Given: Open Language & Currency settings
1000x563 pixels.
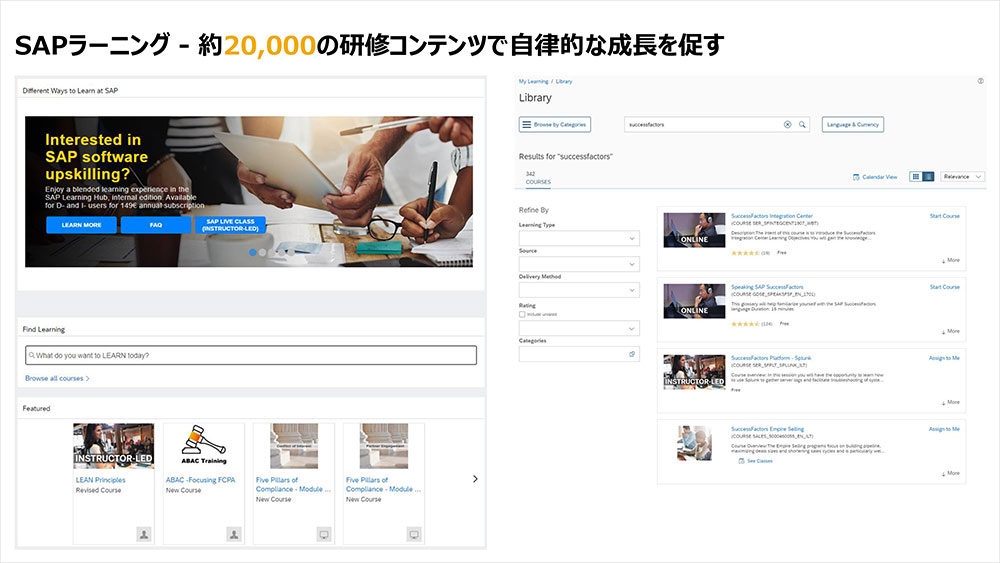Looking at the screenshot, I should click(852, 124).
